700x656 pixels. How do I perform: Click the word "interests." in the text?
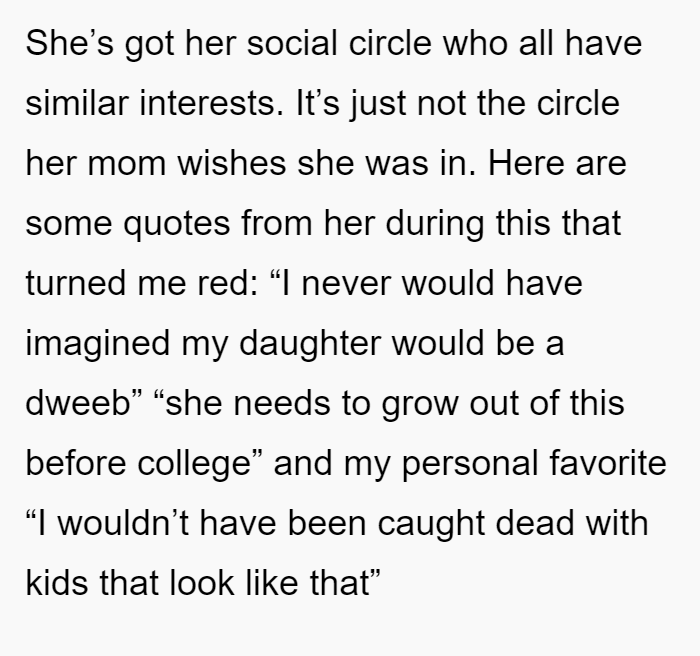[x=212, y=103]
